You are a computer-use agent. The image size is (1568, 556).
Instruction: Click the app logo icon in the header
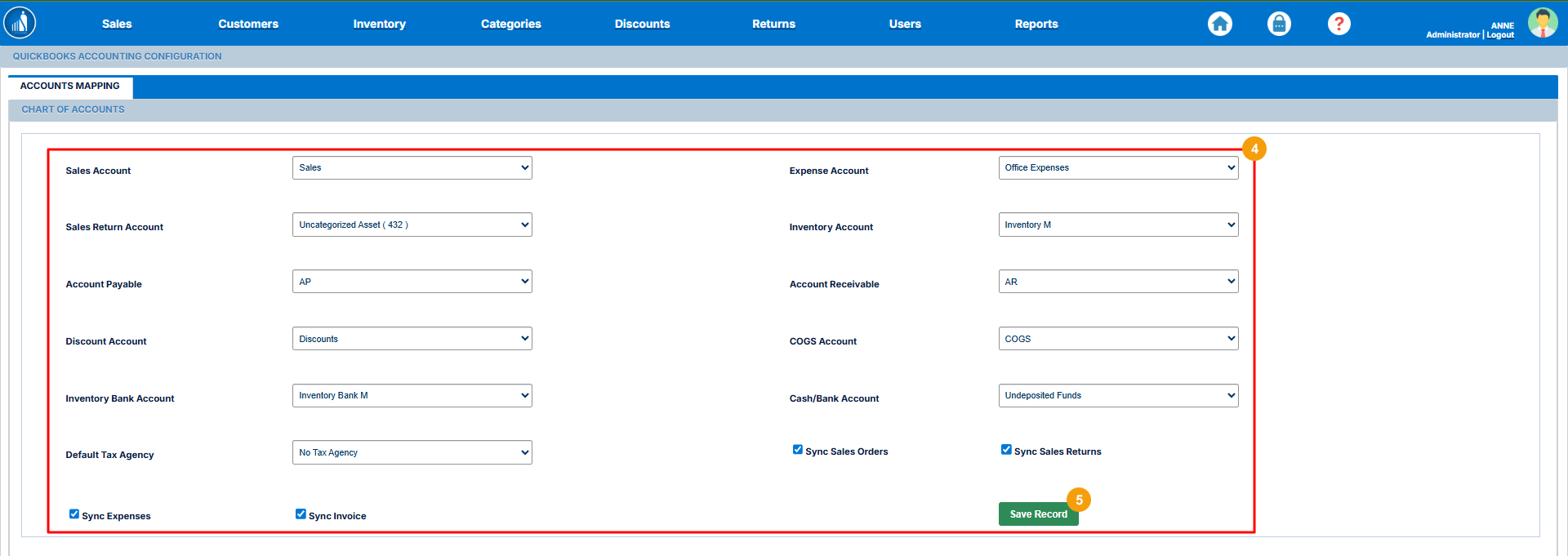[x=20, y=23]
